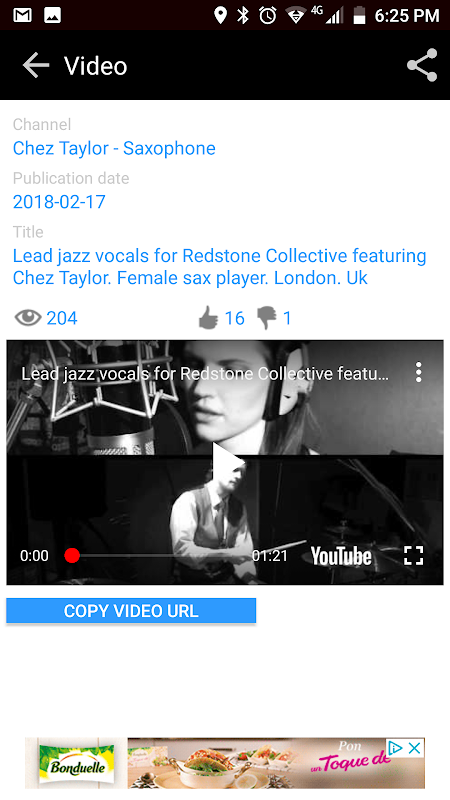Click the video title overlay text
450x800 pixels.
(x=205, y=374)
